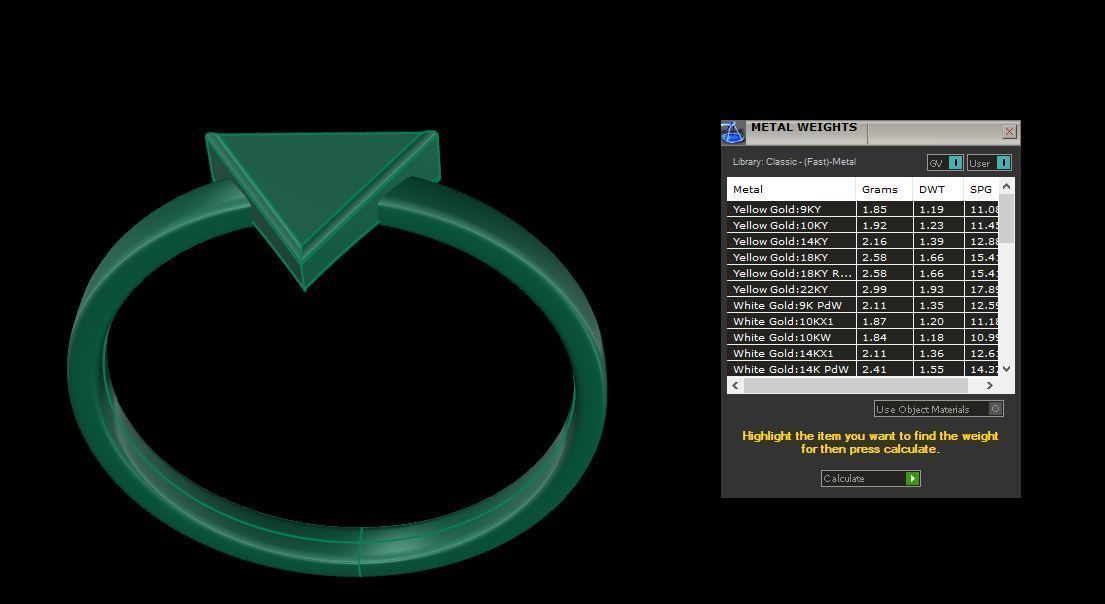Select the Yellow Gold:14KY row
The height and width of the screenshot is (604, 1105).
click(863, 241)
